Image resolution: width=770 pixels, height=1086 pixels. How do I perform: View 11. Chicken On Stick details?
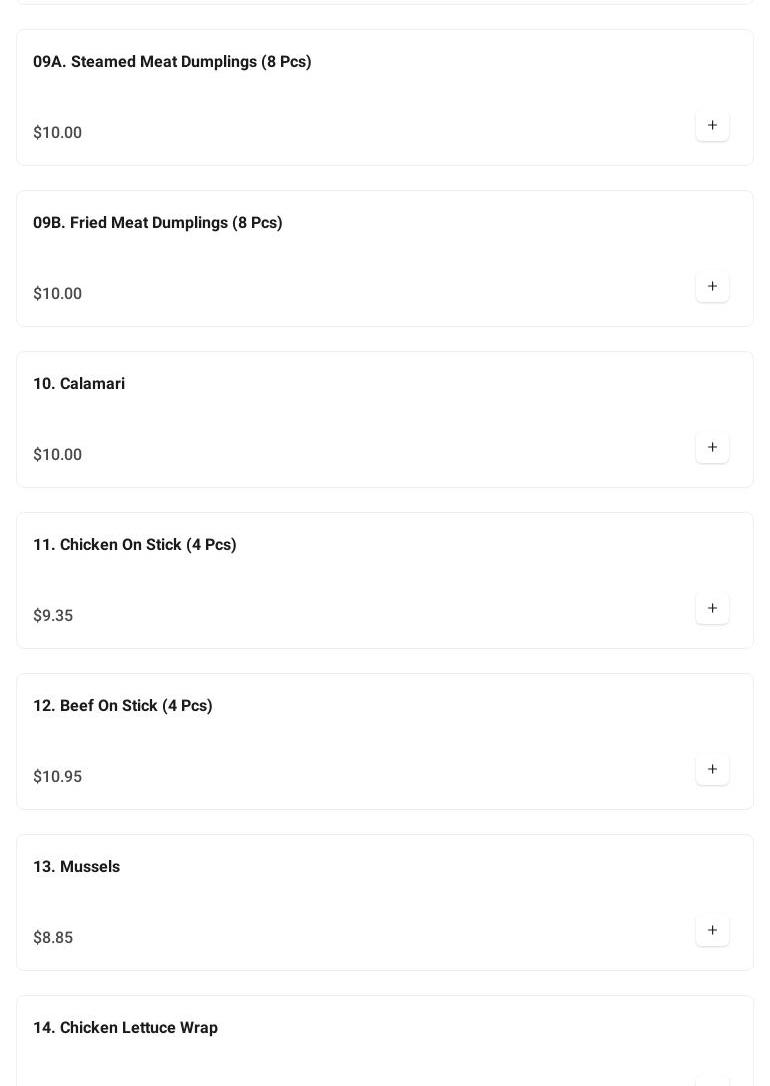click(135, 545)
